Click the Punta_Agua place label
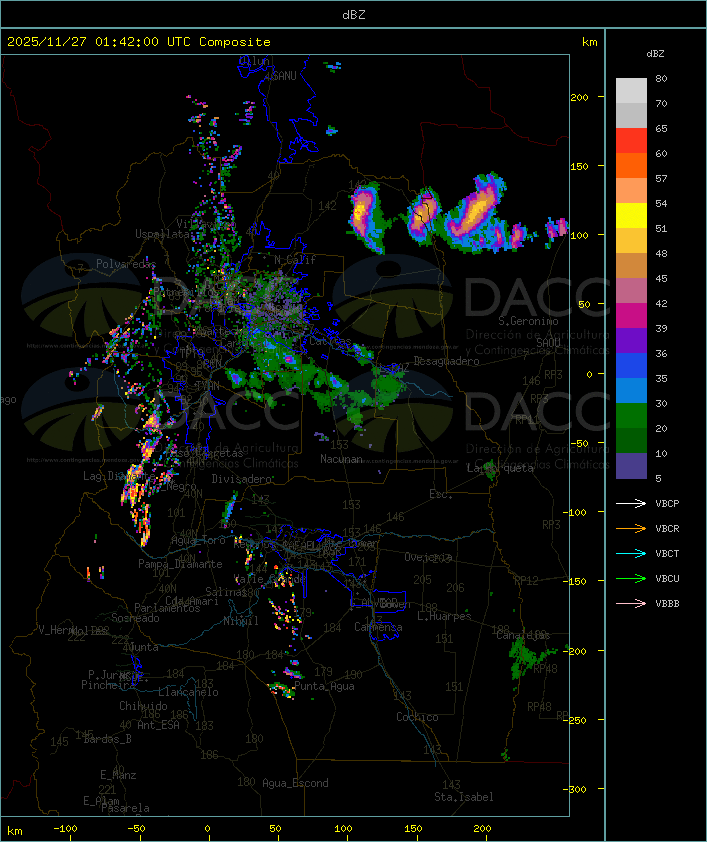 coord(324,686)
